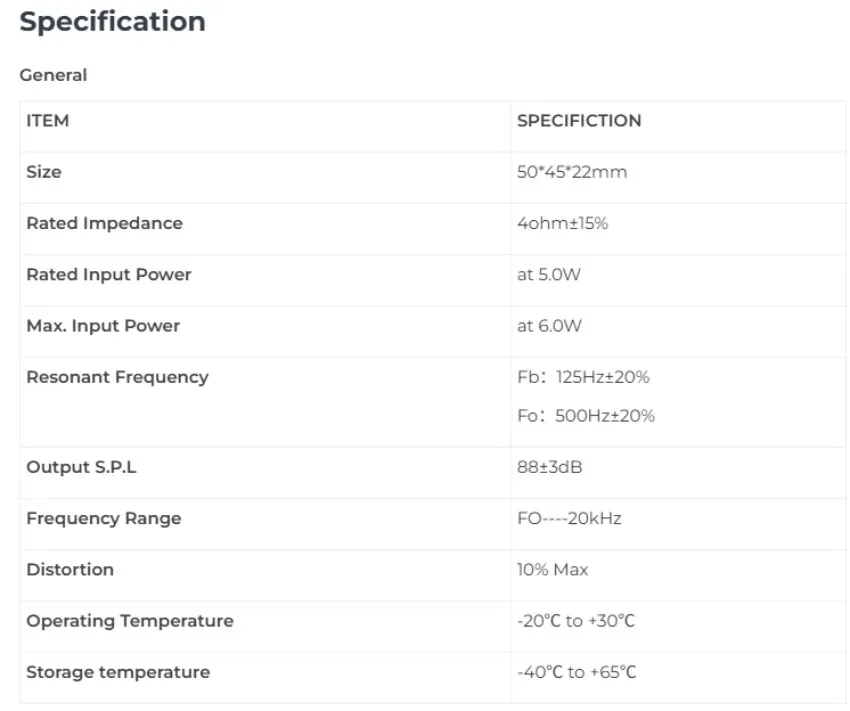Click the 50*45*22mm size value
The image size is (850, 711).
571,172
